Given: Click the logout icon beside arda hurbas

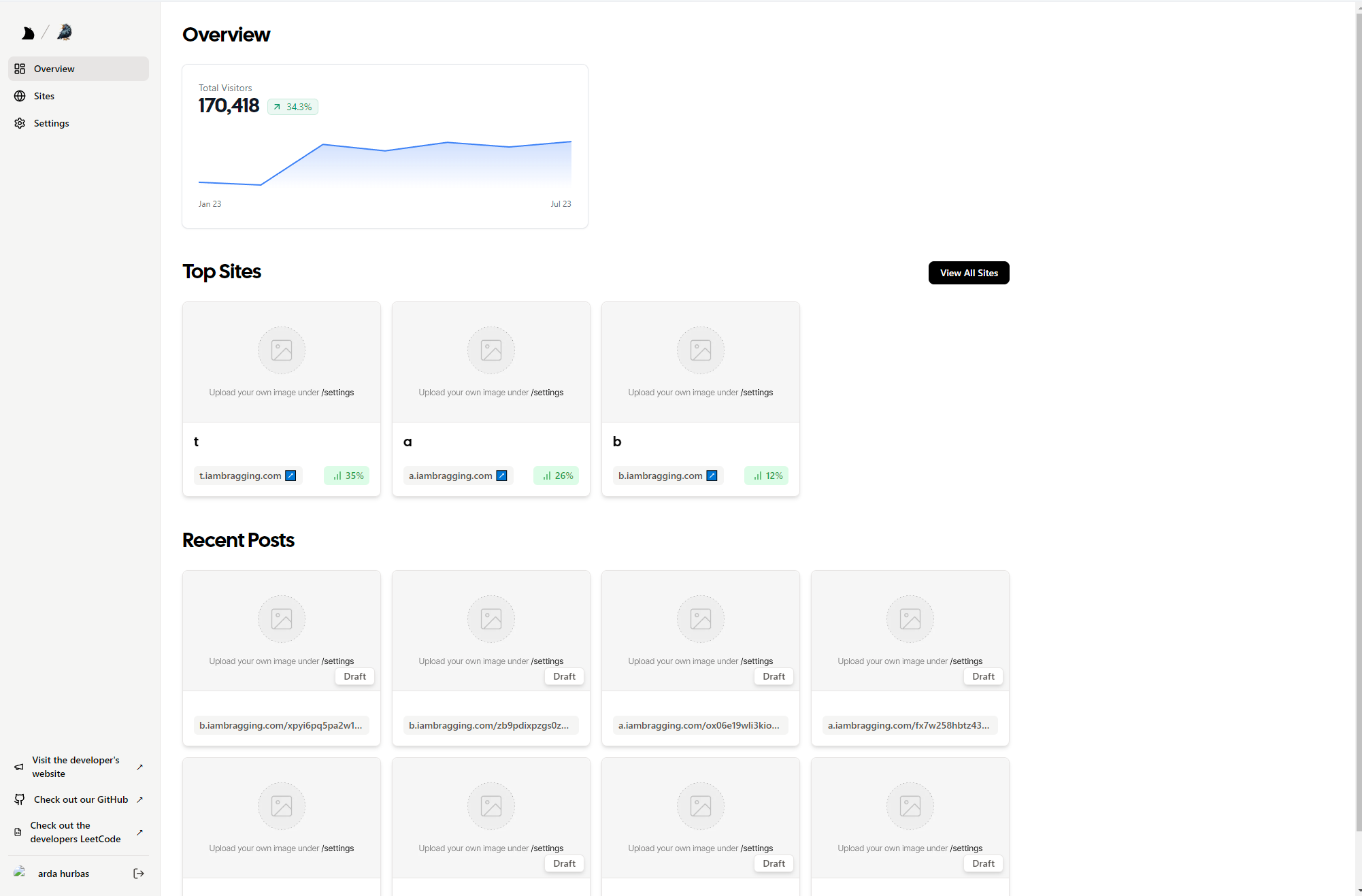Looking at the screenshot, I should click(139, 874).
